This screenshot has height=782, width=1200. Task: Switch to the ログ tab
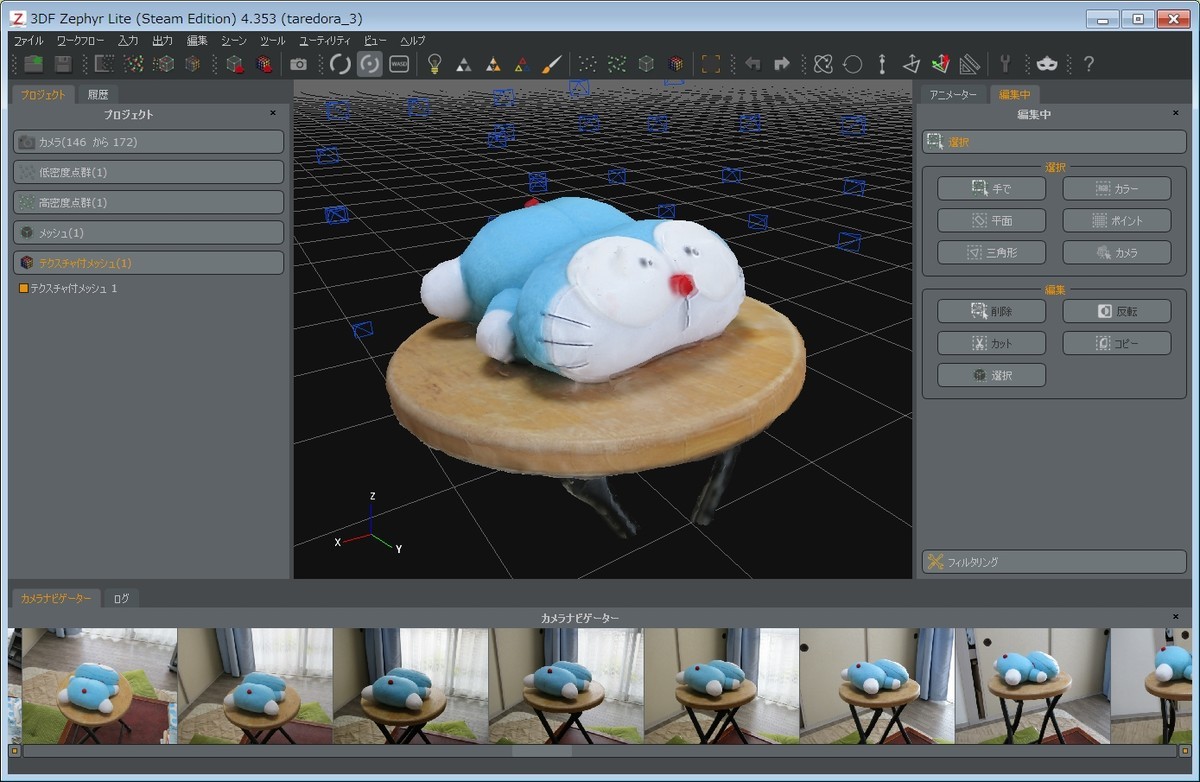pos(121,598)
